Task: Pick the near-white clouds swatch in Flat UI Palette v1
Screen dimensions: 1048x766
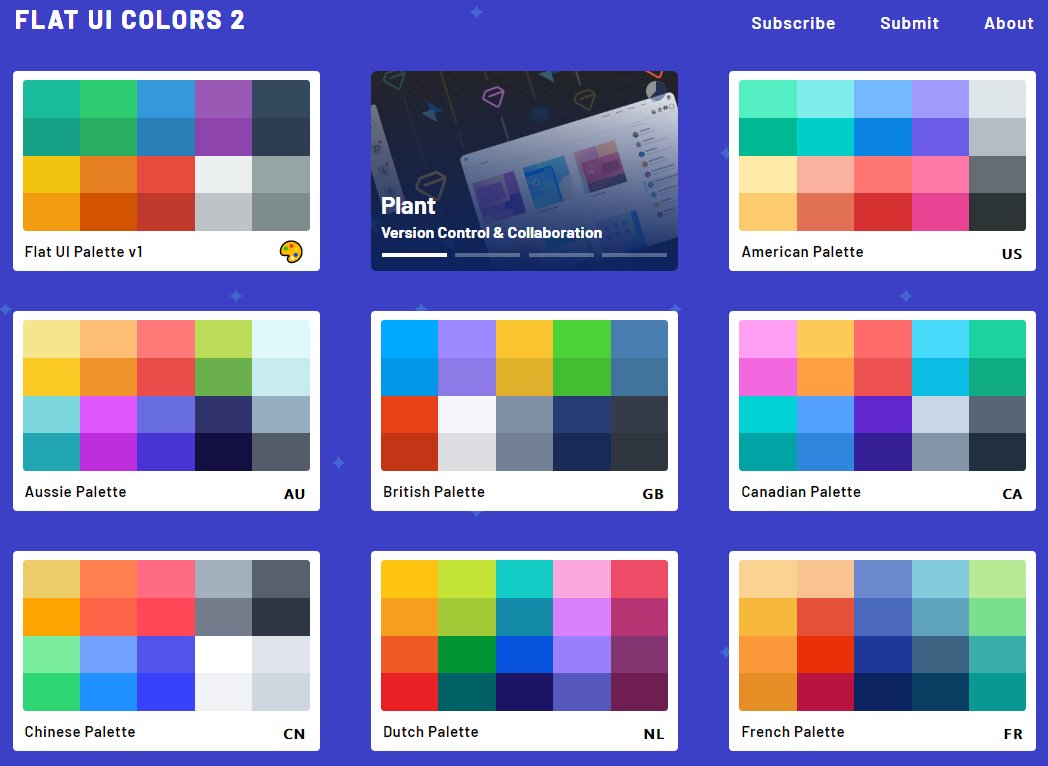Action: tap(223, 174)
